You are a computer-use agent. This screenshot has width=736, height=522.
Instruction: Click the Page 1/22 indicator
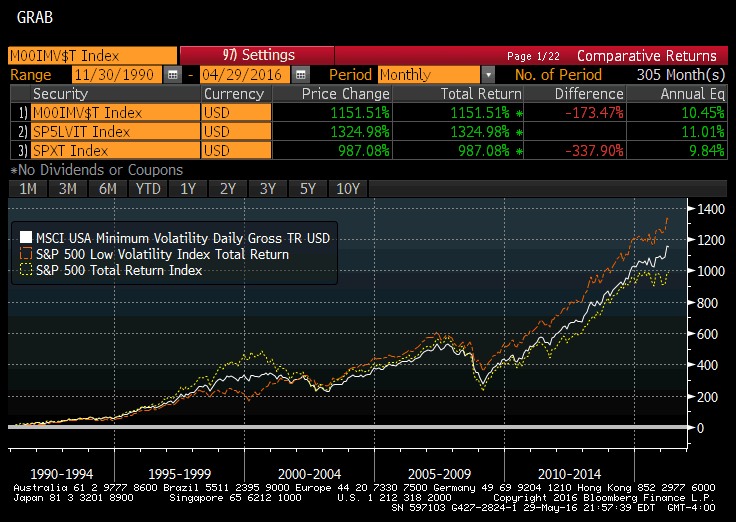pos(533,56)
